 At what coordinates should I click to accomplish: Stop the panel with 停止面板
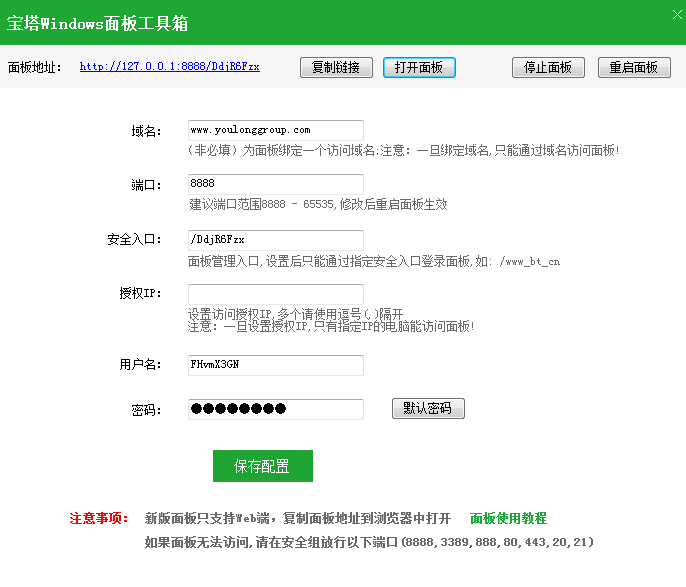(x=548, y=67)
